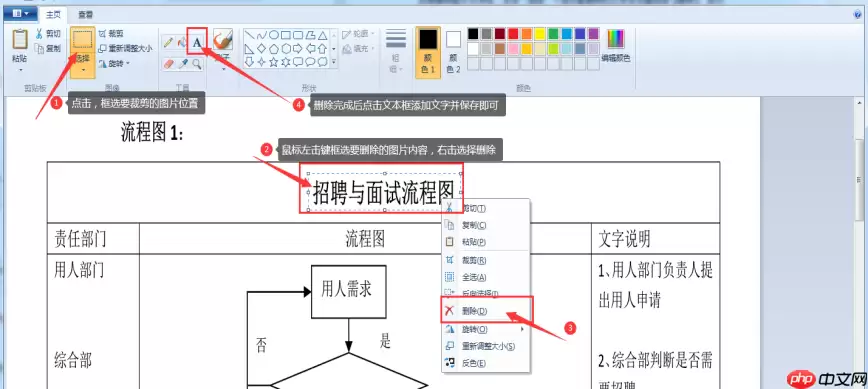The height and width of the screenshot is (389, 868).
Task: Click the 招聘与面试流程图 selected title on canvas
Action: point(384,192)
